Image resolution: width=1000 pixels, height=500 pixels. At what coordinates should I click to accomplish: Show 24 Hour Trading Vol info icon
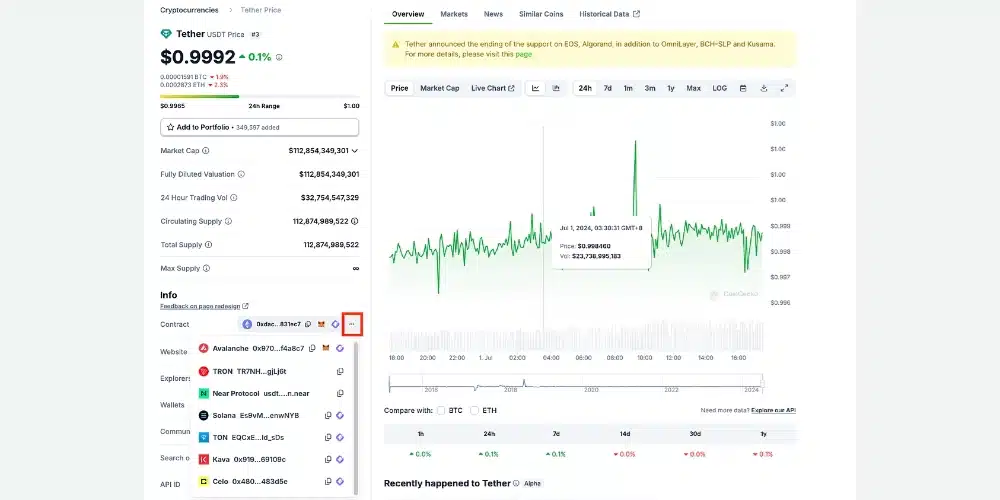233,198
